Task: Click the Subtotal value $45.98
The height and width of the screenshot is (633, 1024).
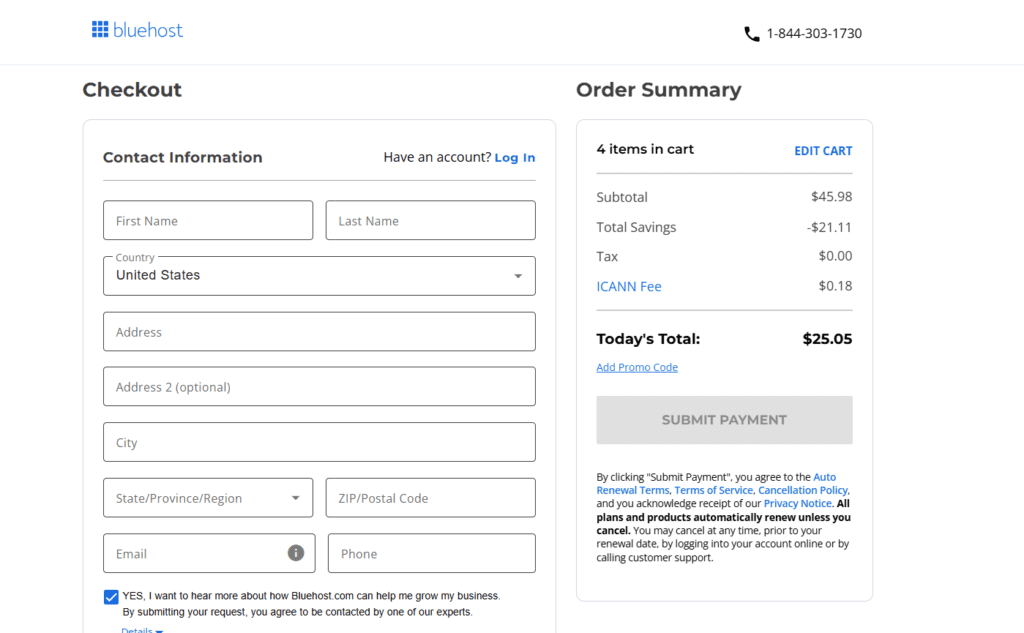Action: [831, 197]
